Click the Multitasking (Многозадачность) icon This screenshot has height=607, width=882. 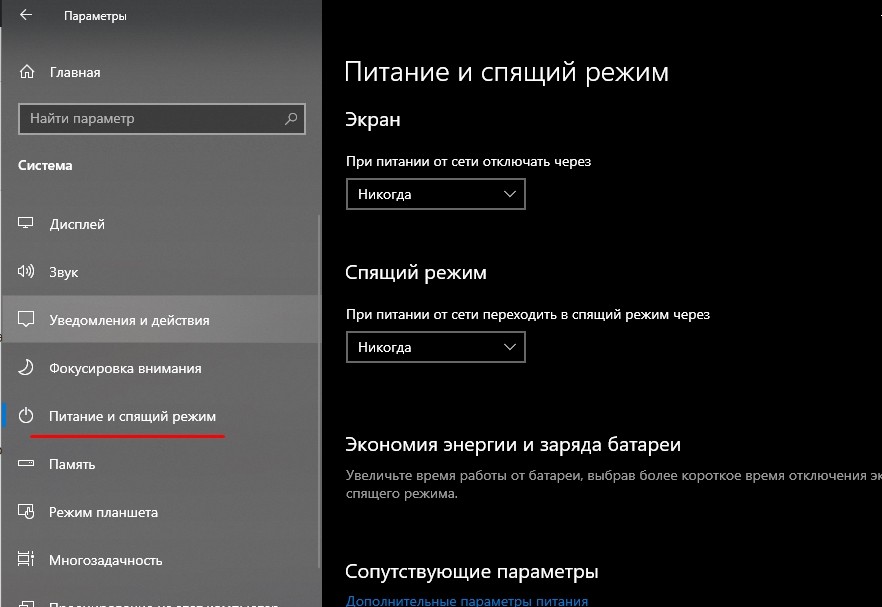point(27,560)
